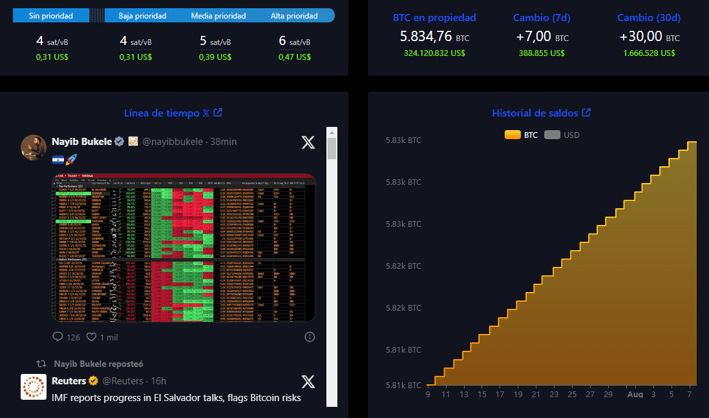Image resolution: width=709 pixels, height=418 pixels.
Task: Select the Alta prioridad fee tier
Action: coord(295,16)
